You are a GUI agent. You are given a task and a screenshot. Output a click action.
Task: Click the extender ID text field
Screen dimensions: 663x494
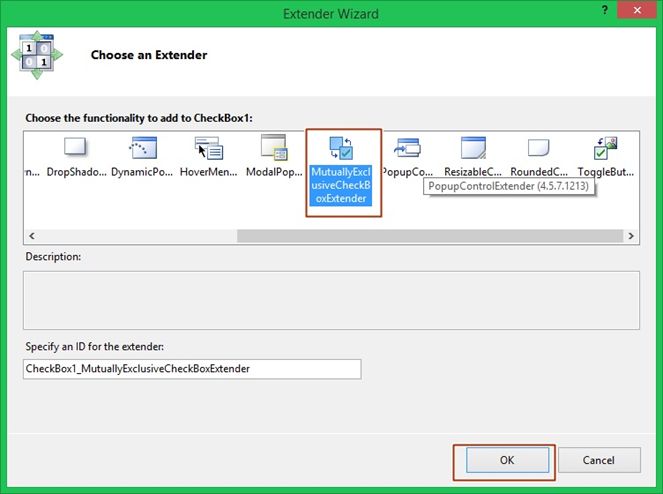(192, 369)
